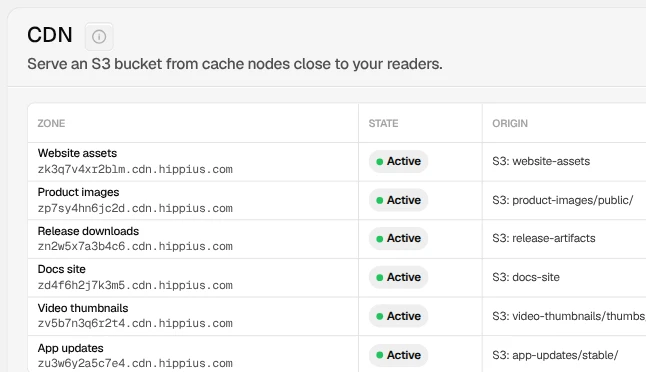Click the origin S3: video-thumbnails/thumbs
The height and width of the screenshot is (372, 646).
pyautogui.click(x=569, y=316)
